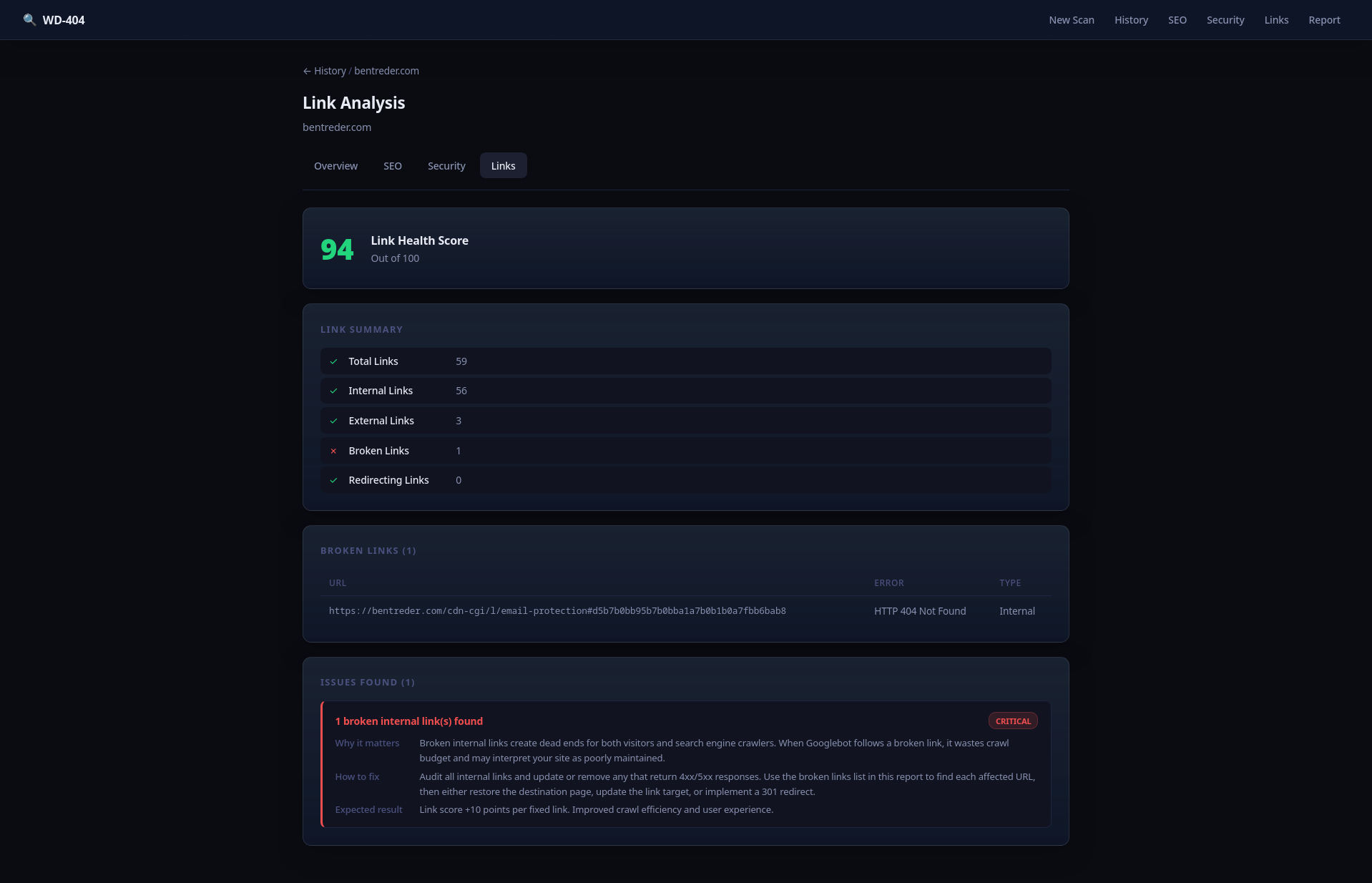Click the check beside Redirecting Links

(x=333, y=480)
